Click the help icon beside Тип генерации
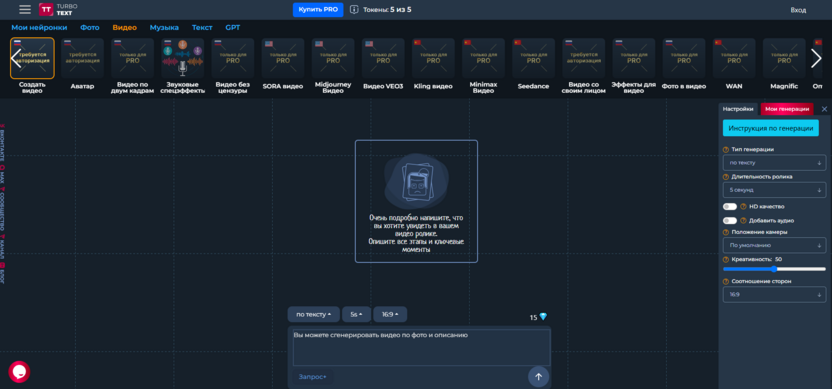This screenshot has width=832, height=389. [x=726, y=150]
